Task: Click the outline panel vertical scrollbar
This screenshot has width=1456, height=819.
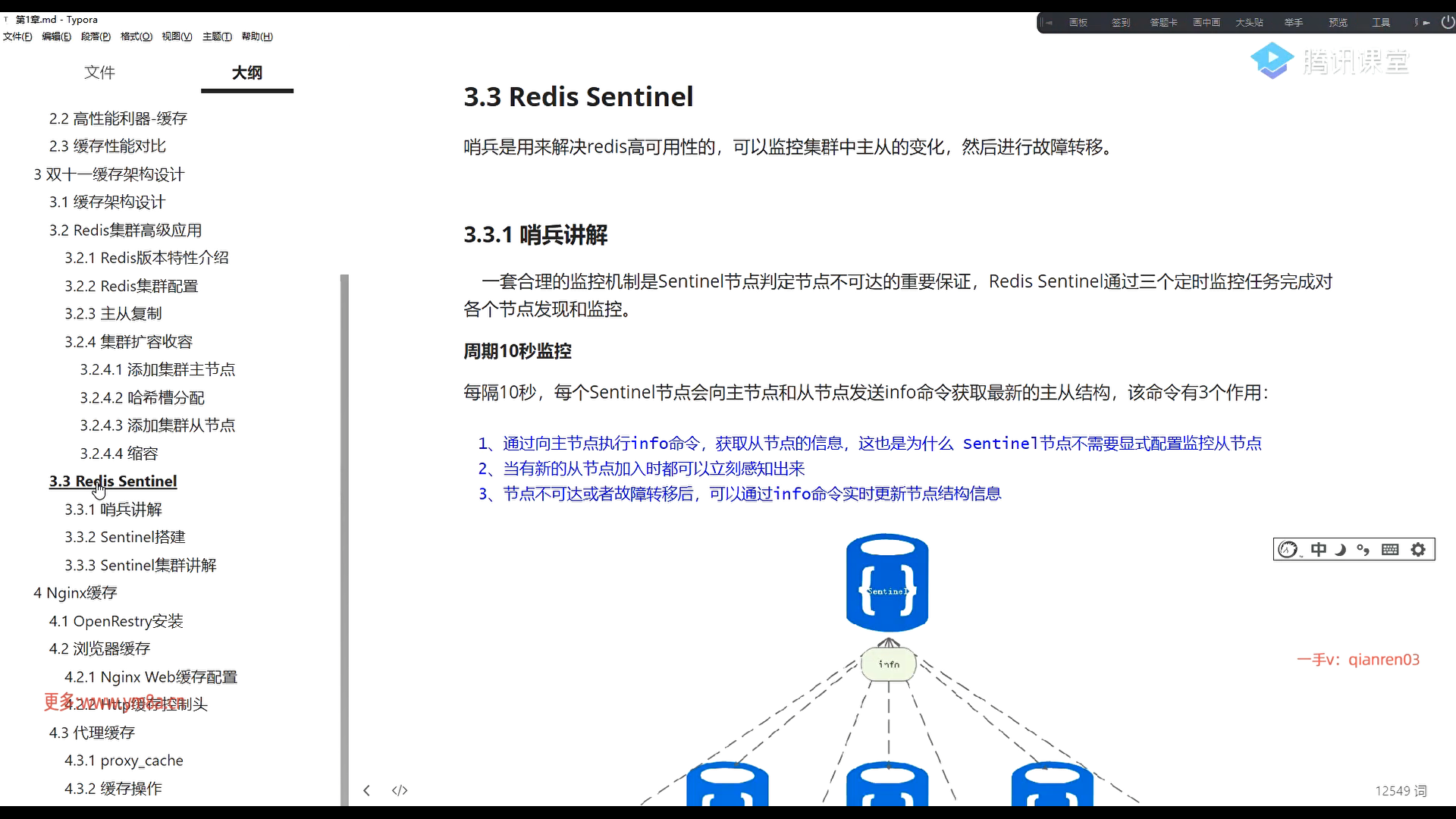Action: tap(344, 531)
